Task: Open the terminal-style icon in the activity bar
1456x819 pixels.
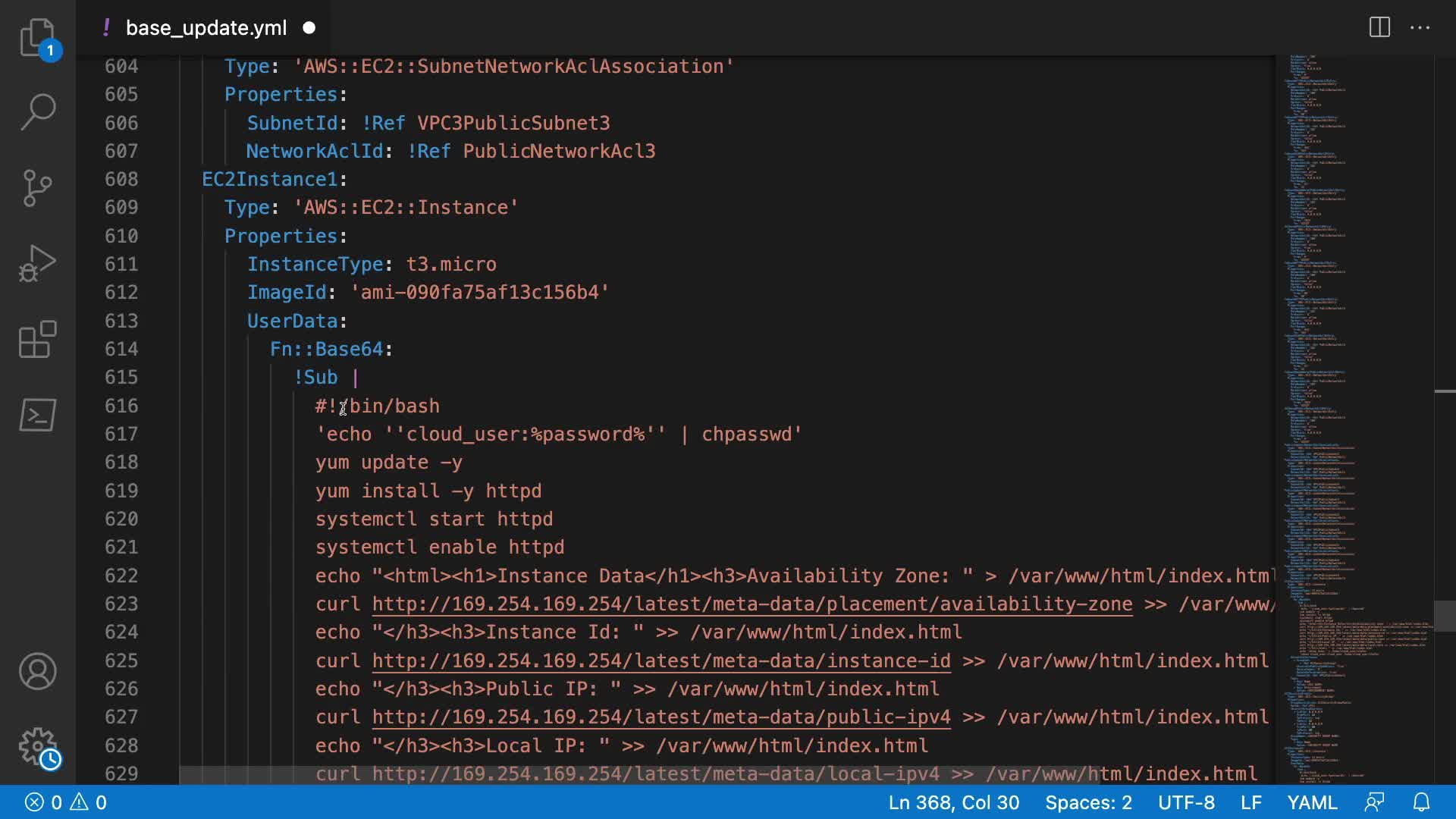Action: click(x=37, y=415)
